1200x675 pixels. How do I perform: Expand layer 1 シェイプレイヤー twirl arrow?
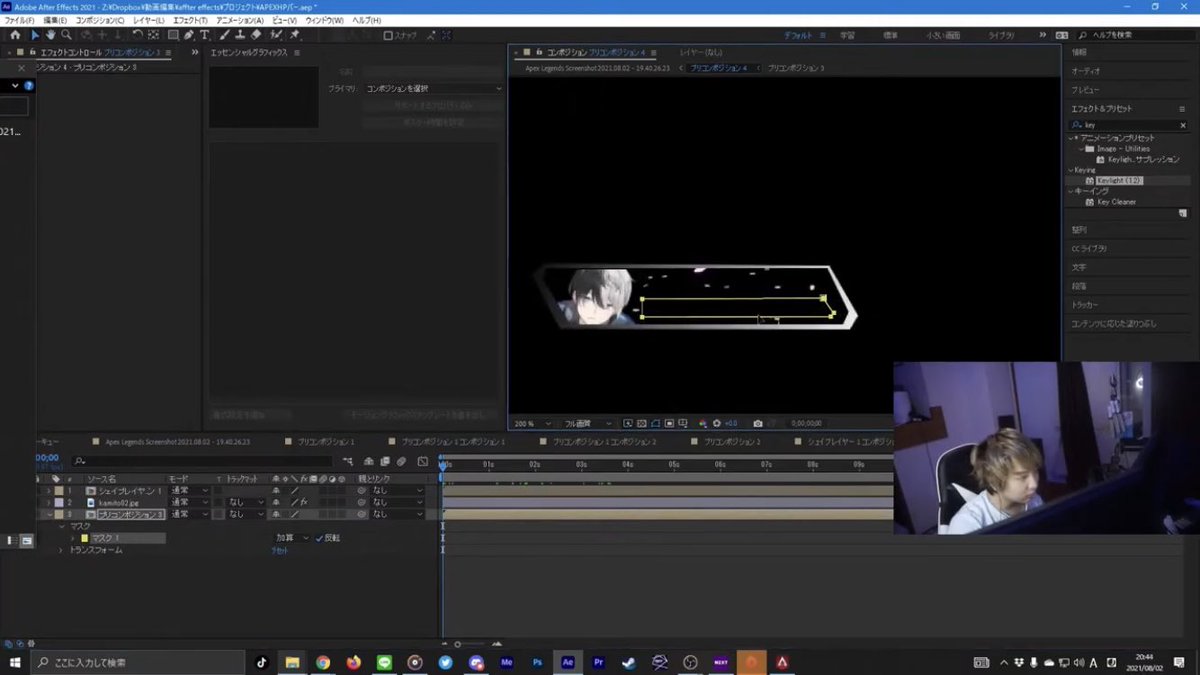[x=48, y=490]
